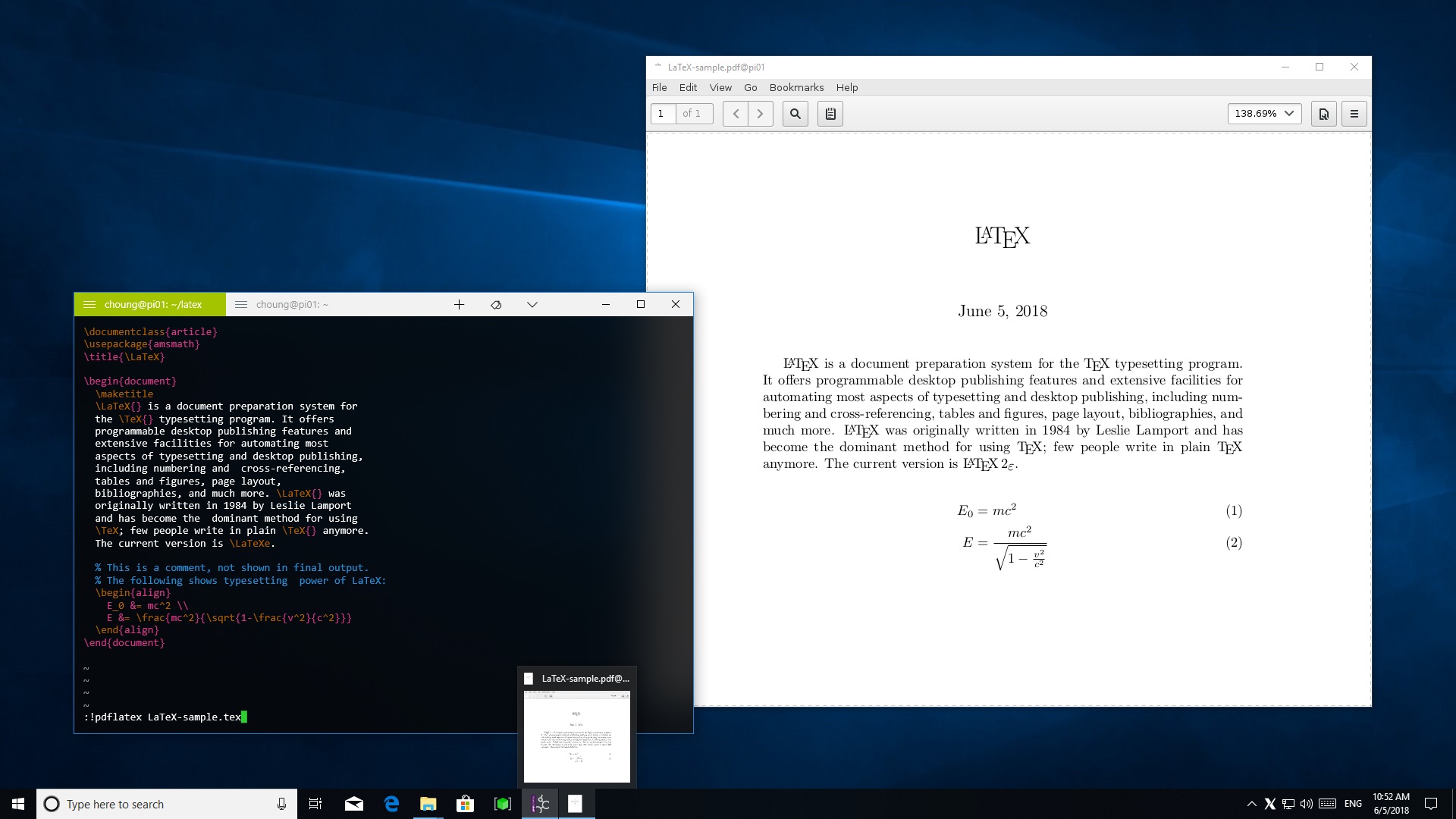Screen dimensions: 1456x819
Task: Open the Action Center notification button
Action: tap(1431, 804)
